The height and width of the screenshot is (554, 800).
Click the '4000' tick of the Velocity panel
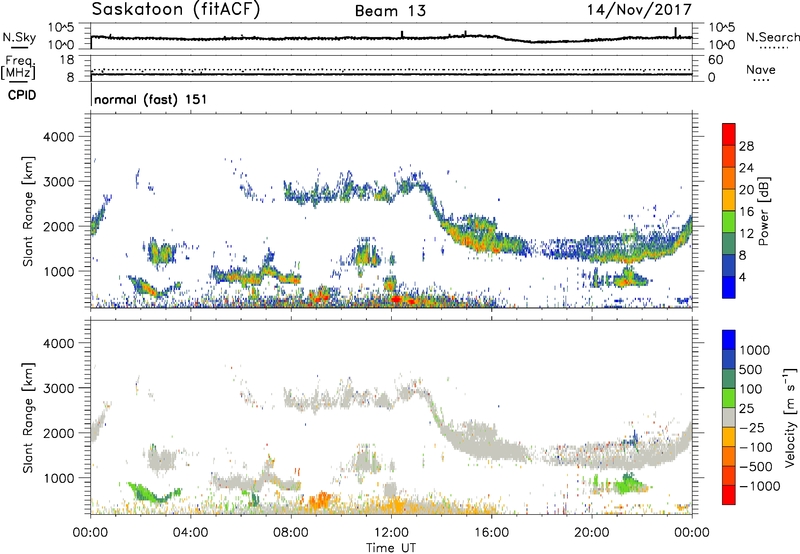coord(58,343)
